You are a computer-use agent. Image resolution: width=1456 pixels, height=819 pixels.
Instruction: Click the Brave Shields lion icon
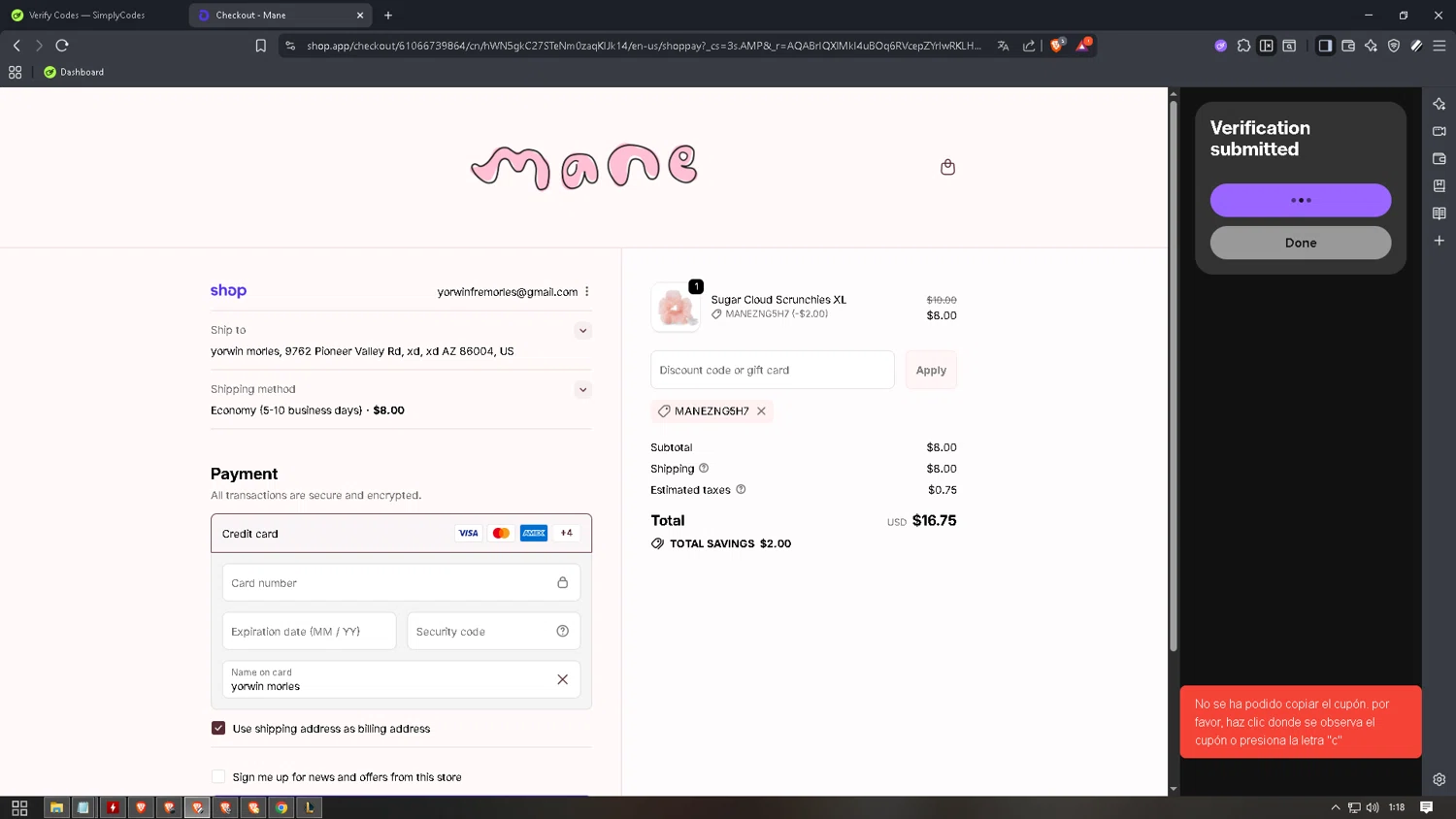click(x=1056, y=45)
